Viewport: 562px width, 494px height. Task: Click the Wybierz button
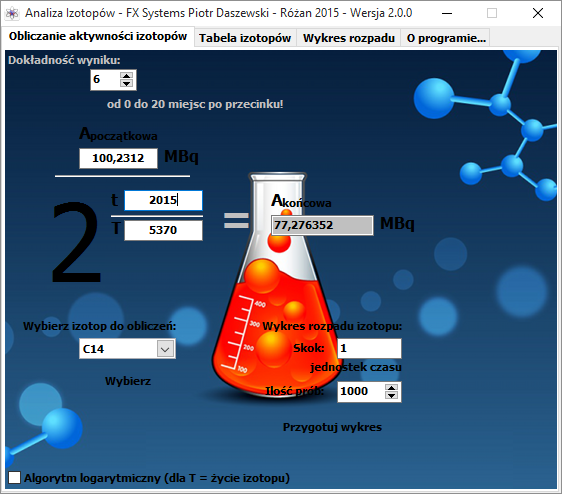point(128,381)
